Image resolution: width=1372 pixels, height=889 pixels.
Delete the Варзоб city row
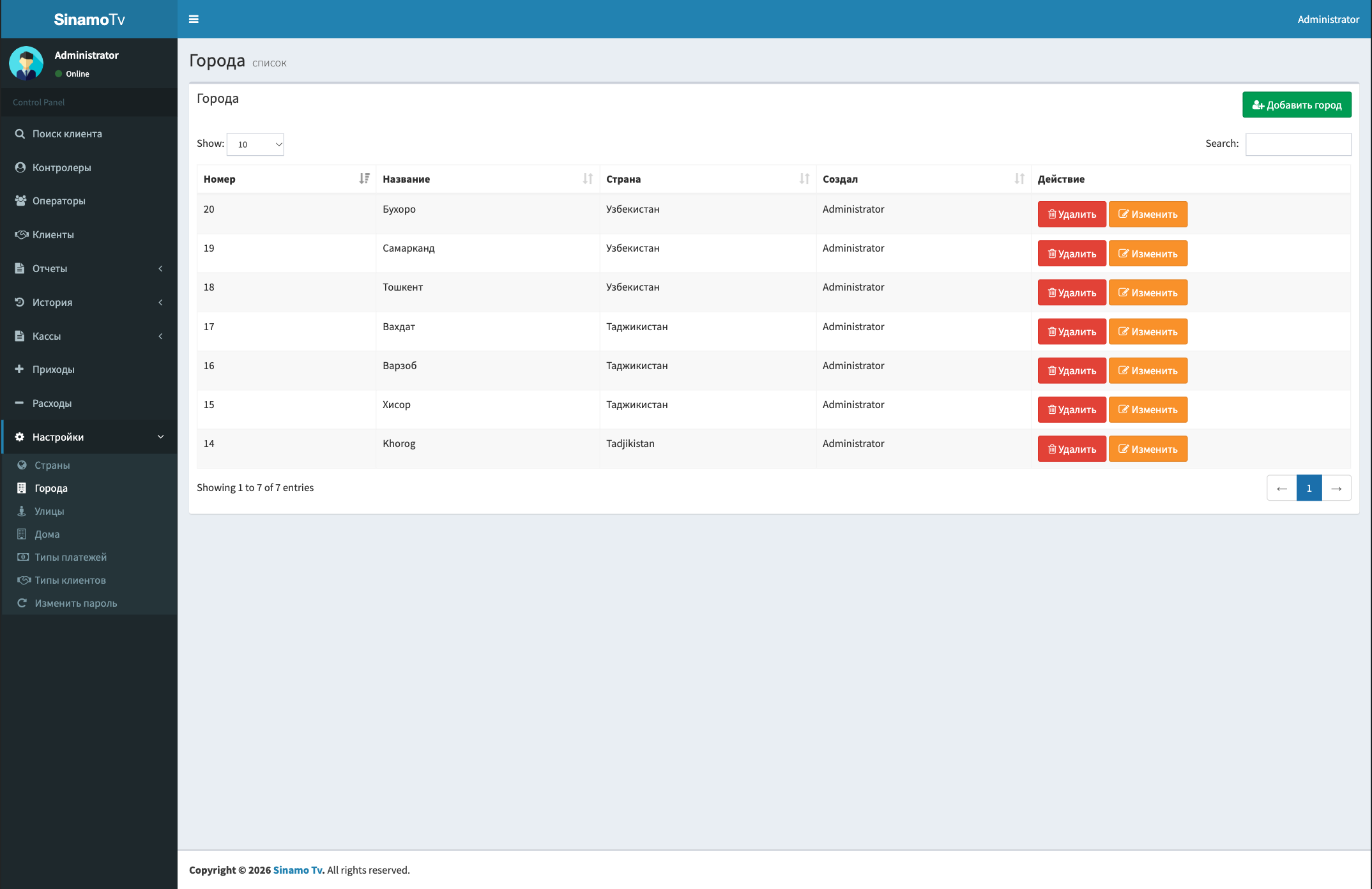click(x=1072, y=370)
